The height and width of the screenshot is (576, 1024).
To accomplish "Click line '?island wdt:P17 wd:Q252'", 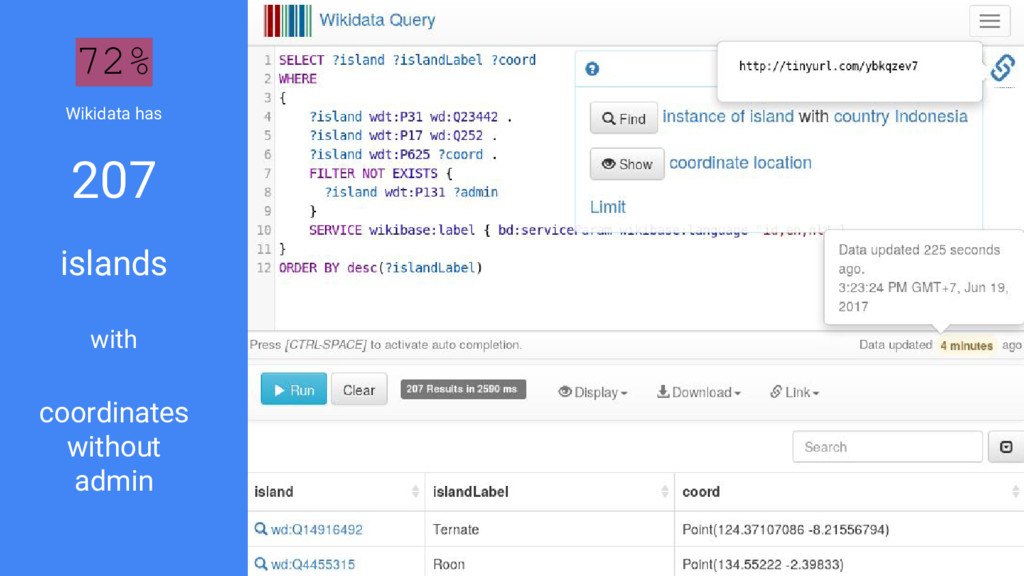I will point(403,135).
